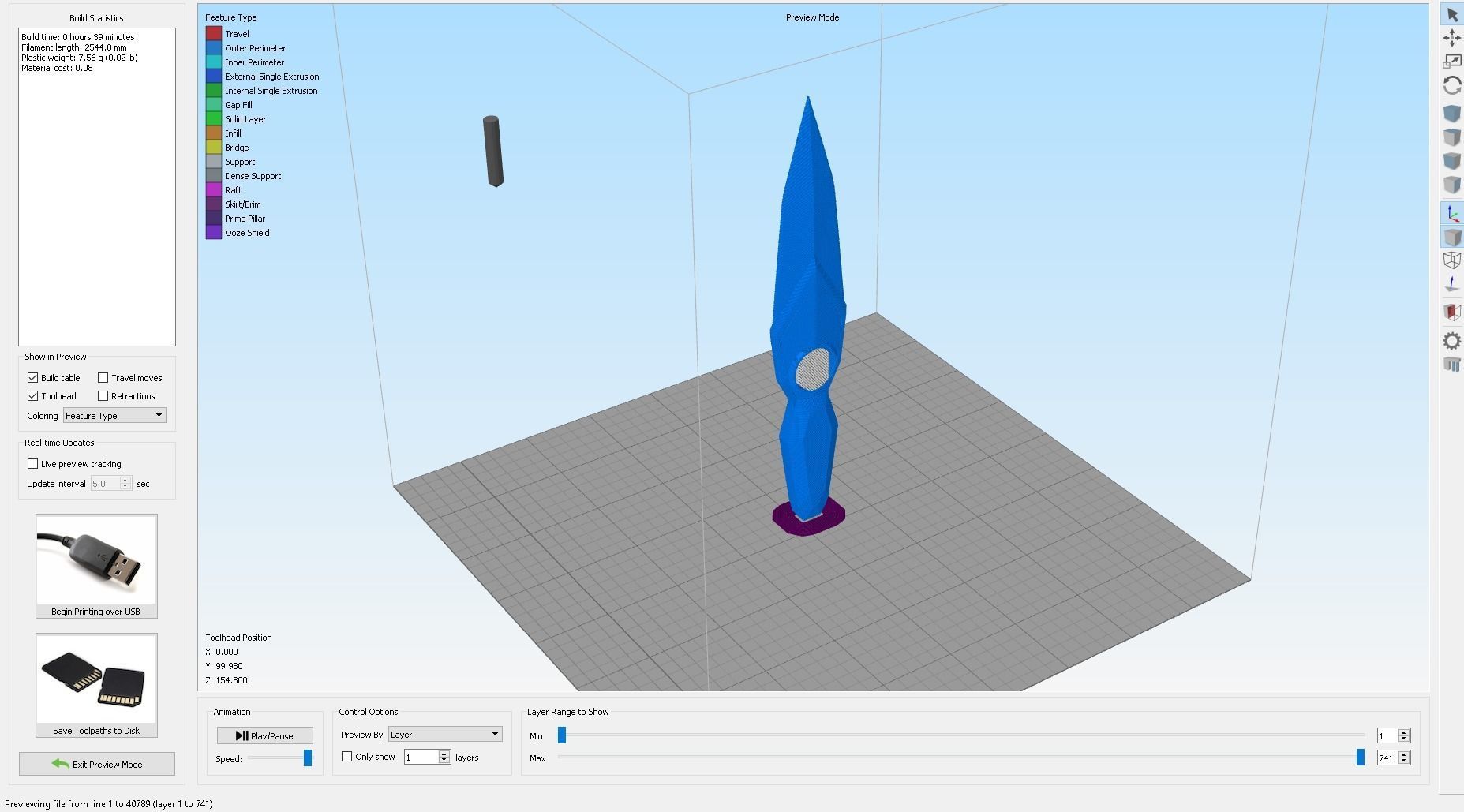Uncheck the Build table checkbox
Screen dimensions: 1464x812
33,378
